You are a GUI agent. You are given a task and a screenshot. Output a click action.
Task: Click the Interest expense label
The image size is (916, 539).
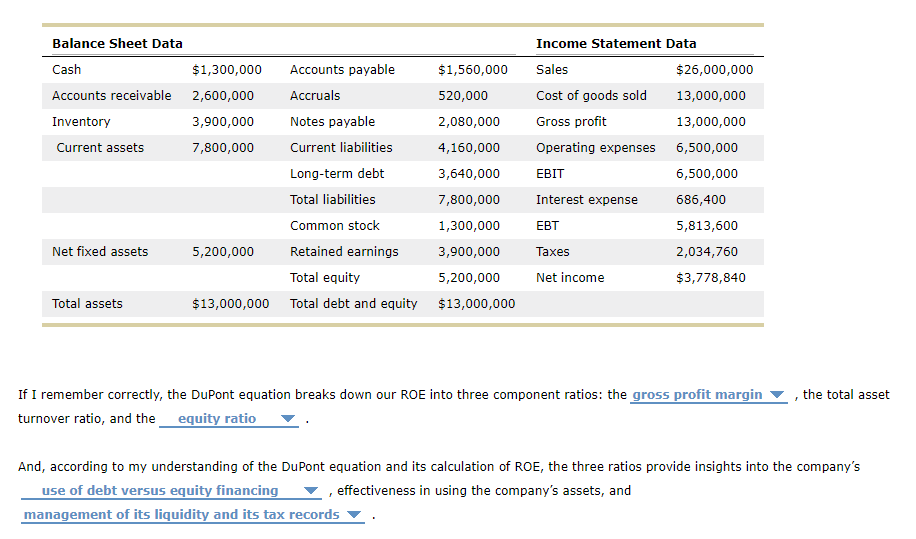[586, 200]
